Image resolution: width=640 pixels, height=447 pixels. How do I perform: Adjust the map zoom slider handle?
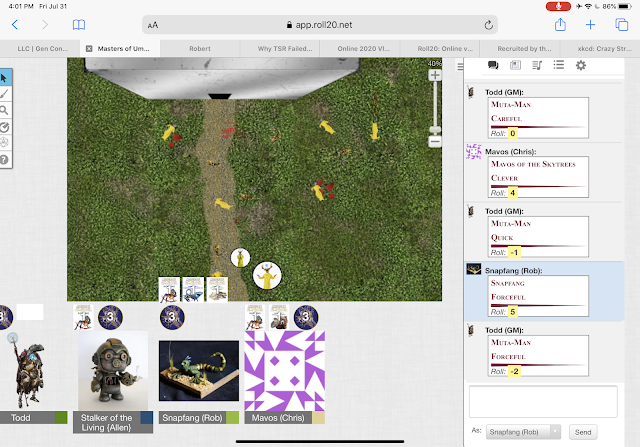[435, 129]
